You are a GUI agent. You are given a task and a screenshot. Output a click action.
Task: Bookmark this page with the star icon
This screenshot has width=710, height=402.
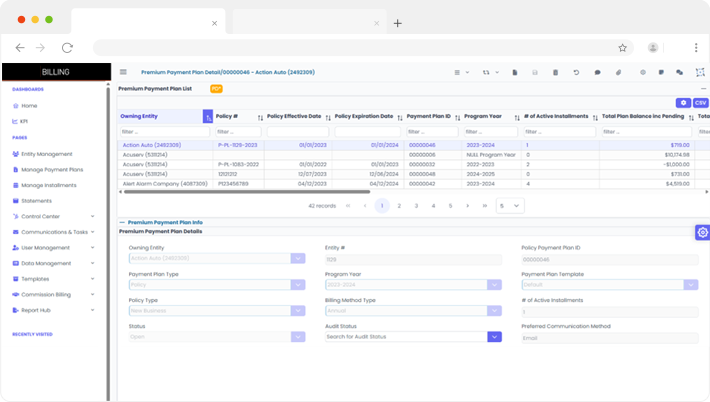click(622, 47)
